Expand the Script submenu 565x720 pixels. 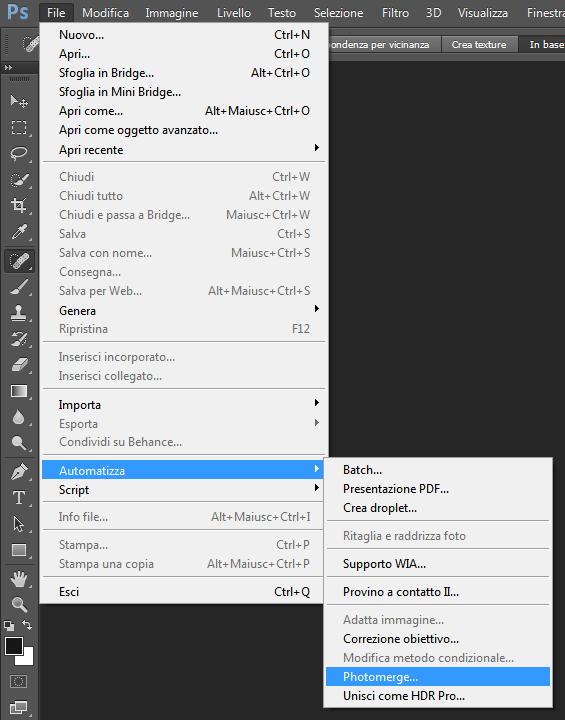[x=184, y=489]
